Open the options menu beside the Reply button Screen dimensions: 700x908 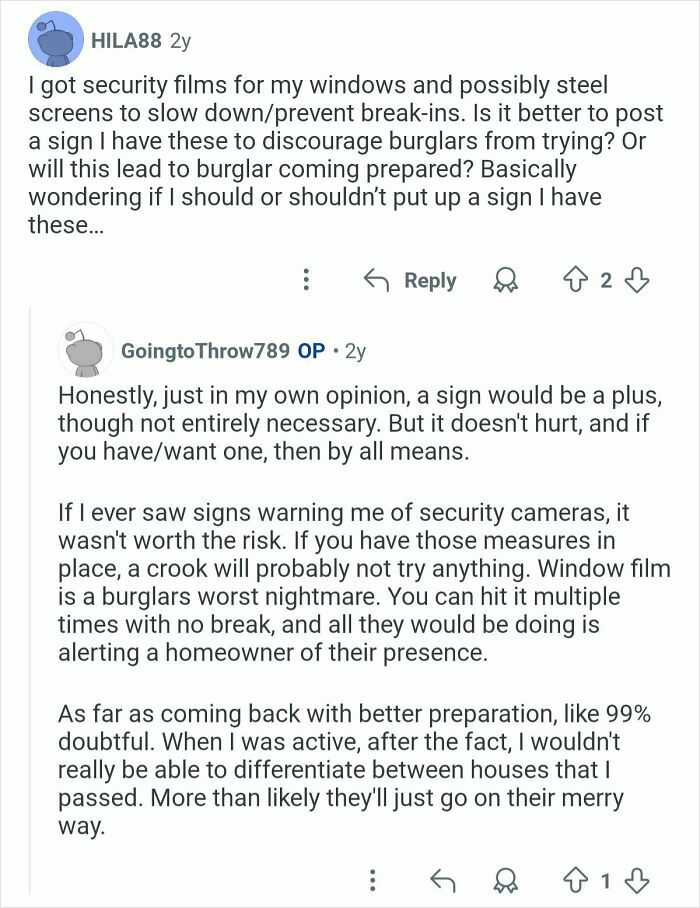tap(304, 281)
